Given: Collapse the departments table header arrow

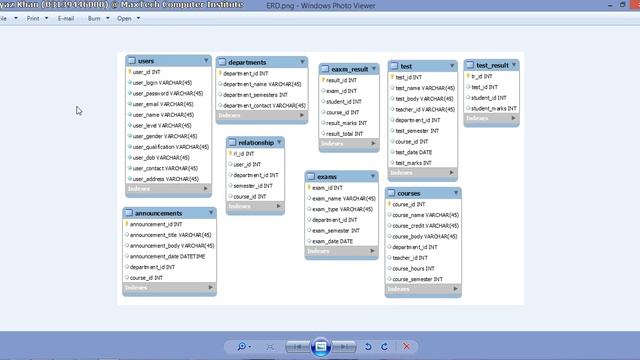Looking at the screenshot, I should click(x=302, y=62).
